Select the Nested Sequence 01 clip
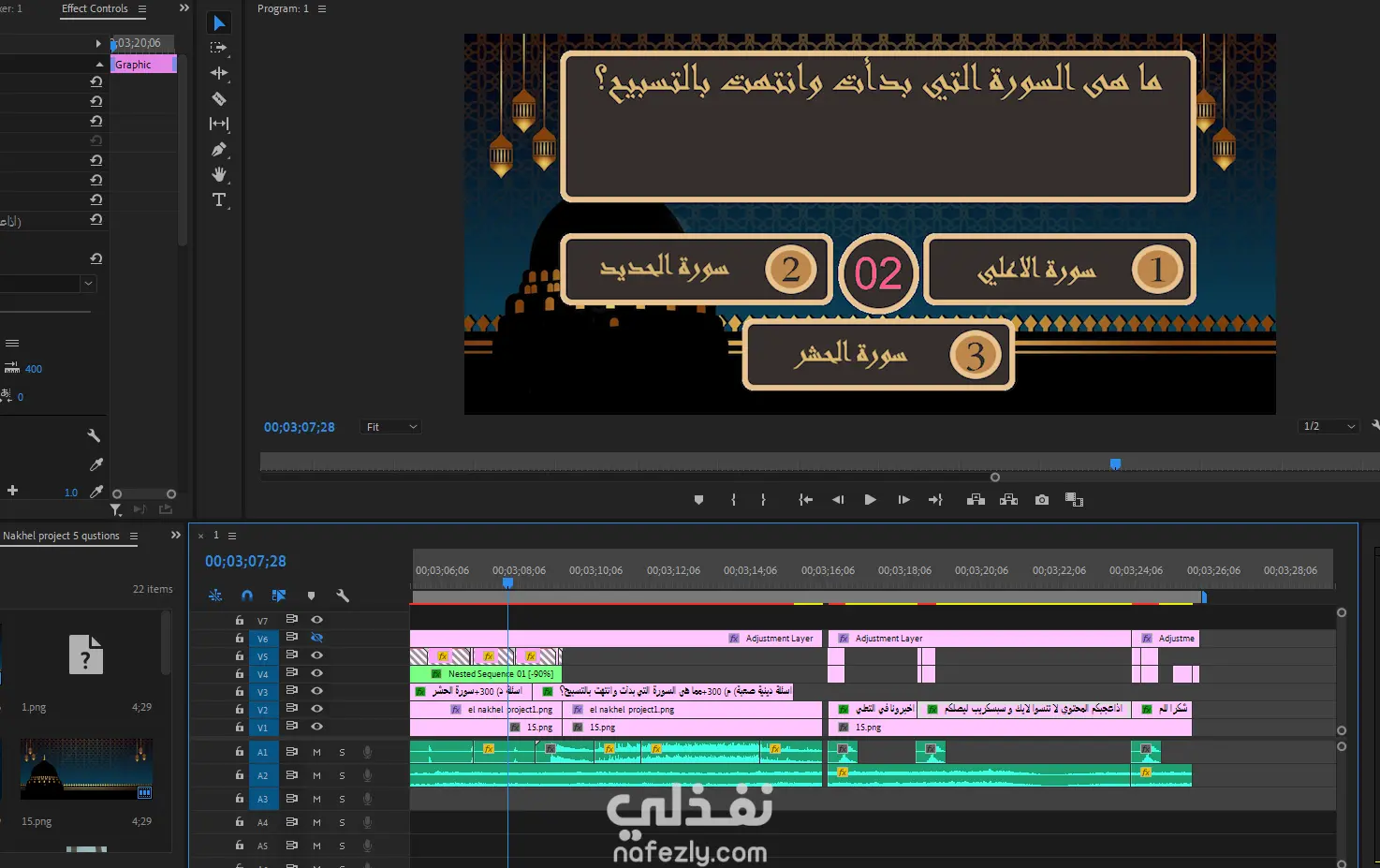 coord(486,673)
